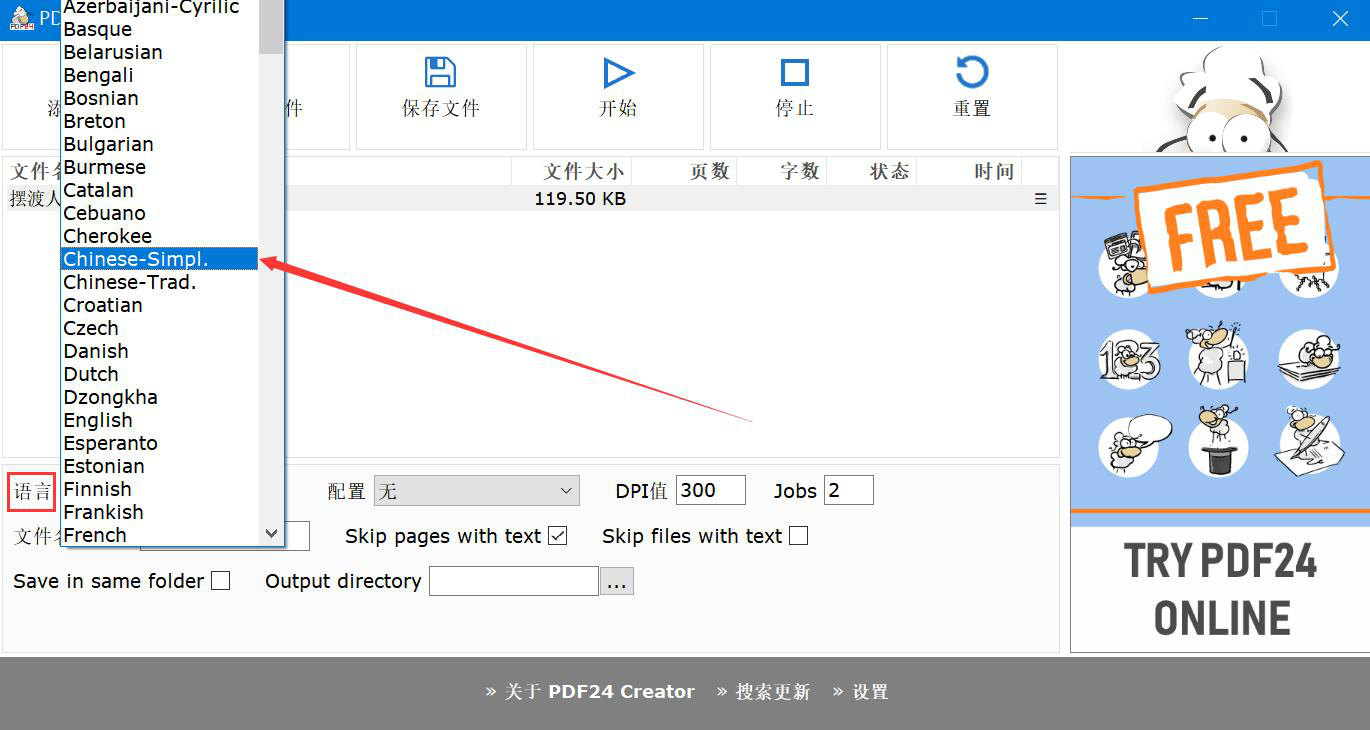1370x730 pixels.
Task: Choose Frankish in the language list
Action: pyautogui.click(x=160, y=512)
